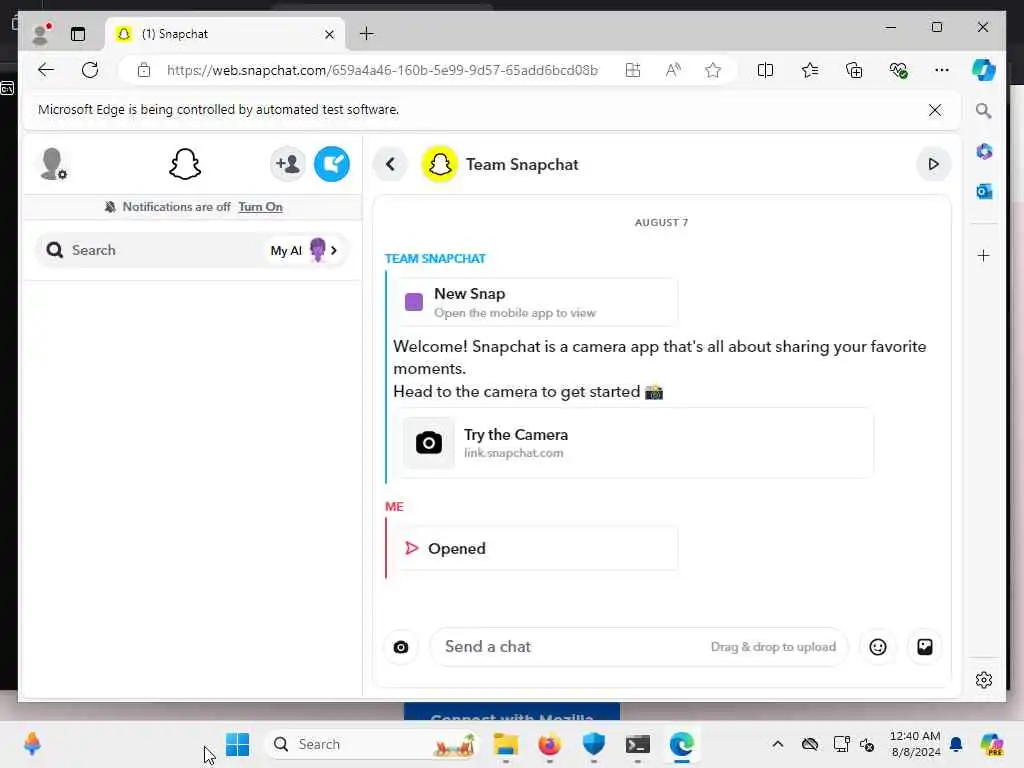Show hidden system tray icons

click(777, 744)
